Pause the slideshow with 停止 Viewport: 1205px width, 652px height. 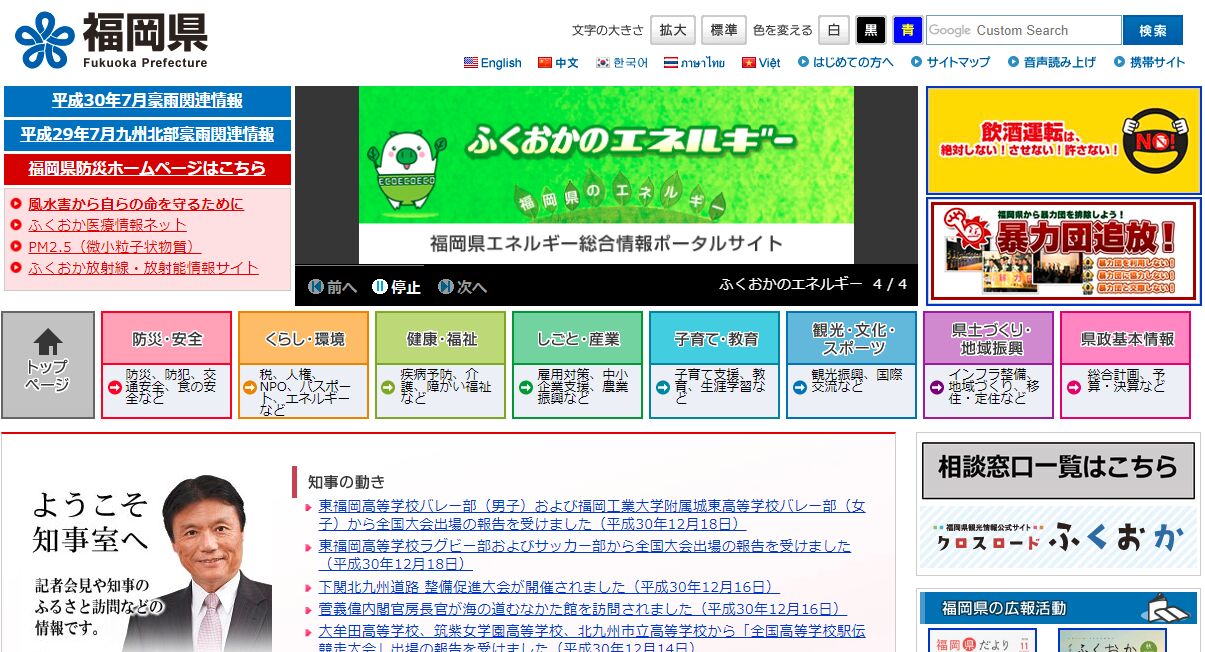[x=396, y=287]
